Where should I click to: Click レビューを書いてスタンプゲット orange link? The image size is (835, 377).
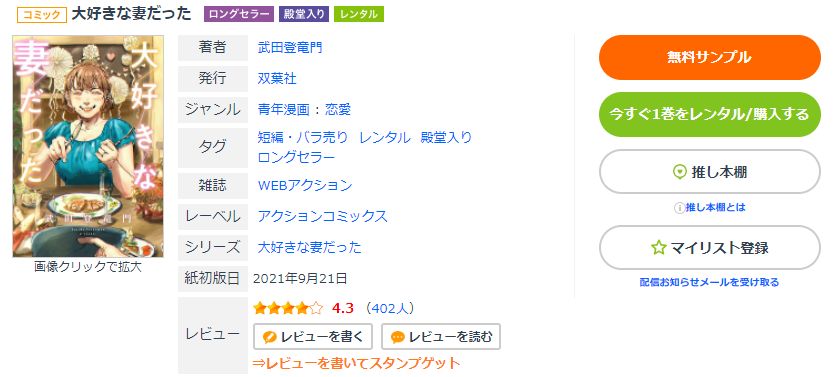tap(356, 363)
